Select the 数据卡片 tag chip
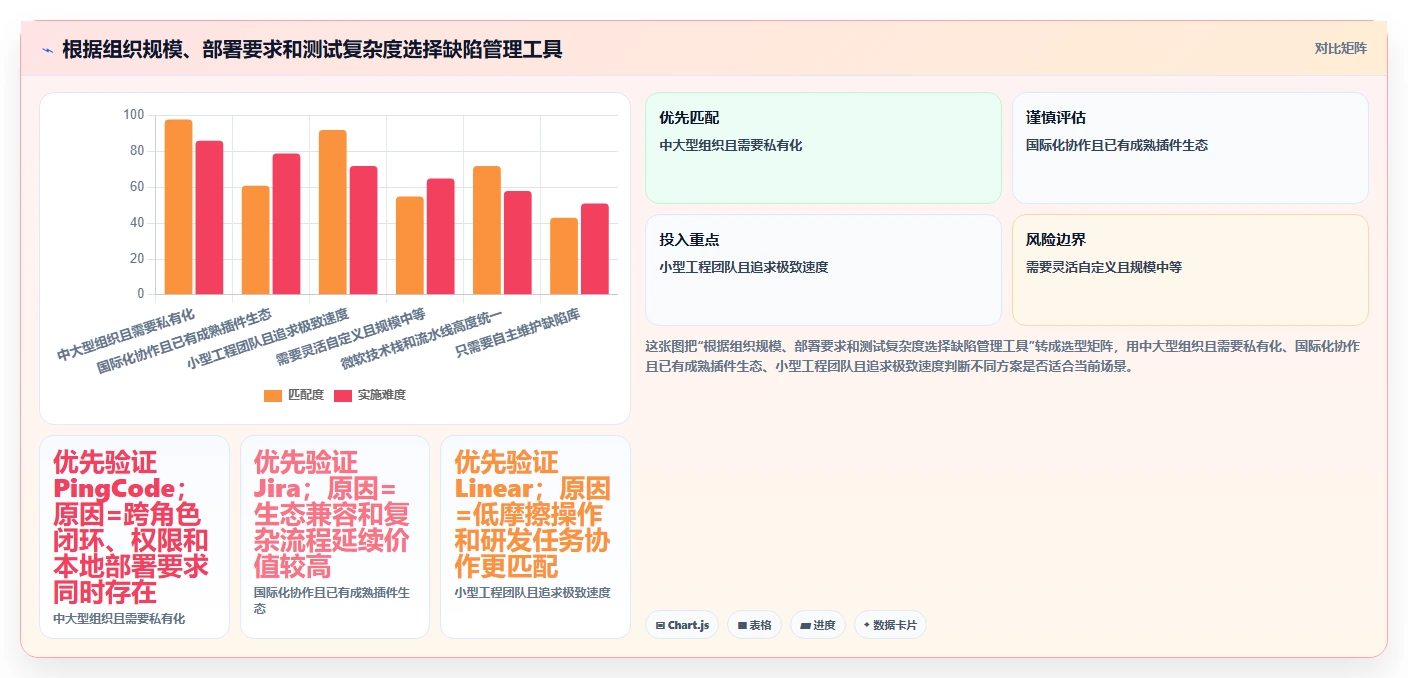The width and height of the screenshot is (1408, 678). click(890, 625)
